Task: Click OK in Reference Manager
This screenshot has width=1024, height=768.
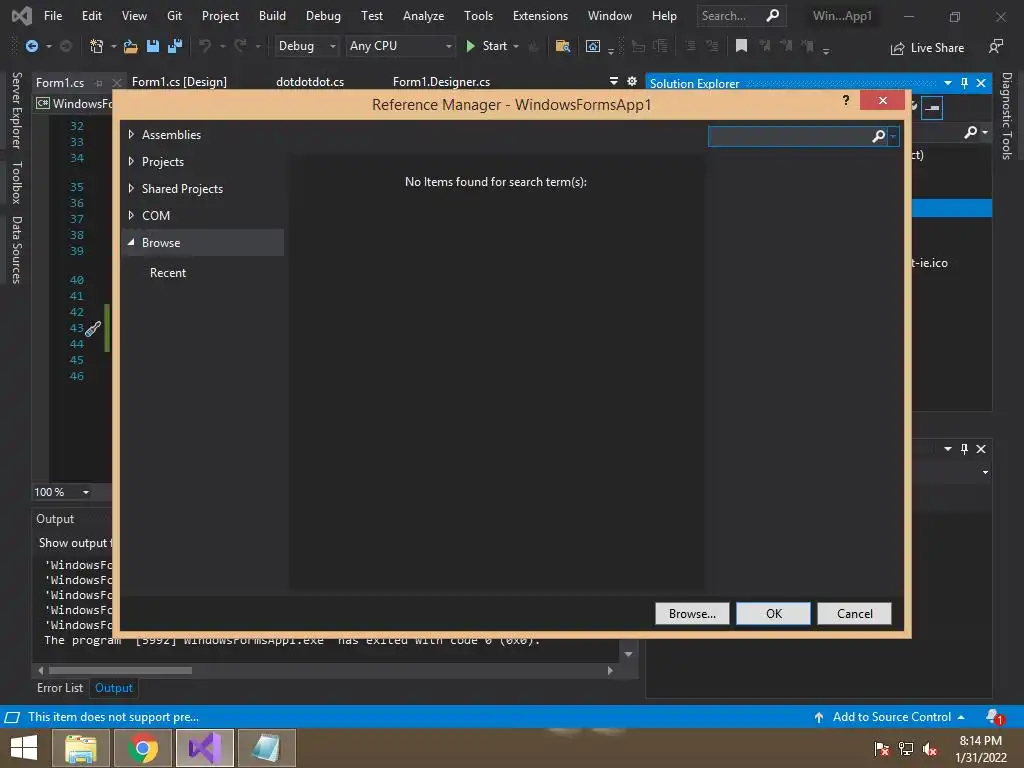Action: (773, 613)
